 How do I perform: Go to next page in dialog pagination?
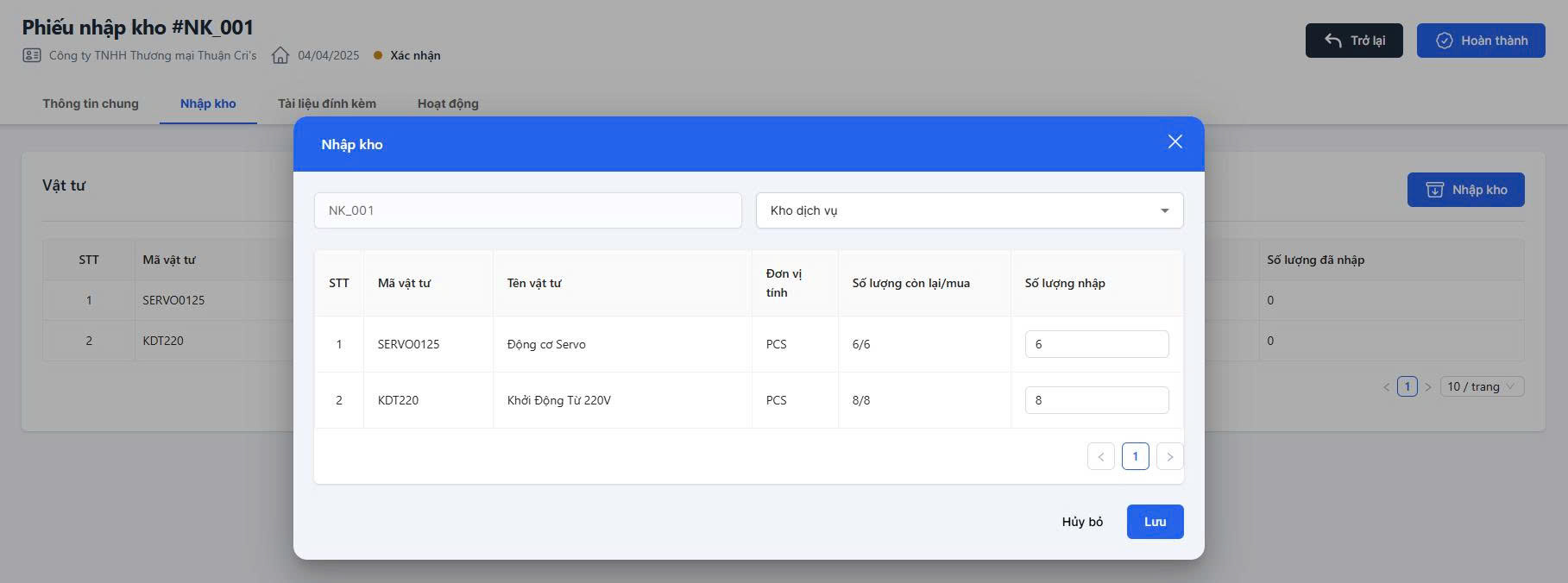[1169, 456]
